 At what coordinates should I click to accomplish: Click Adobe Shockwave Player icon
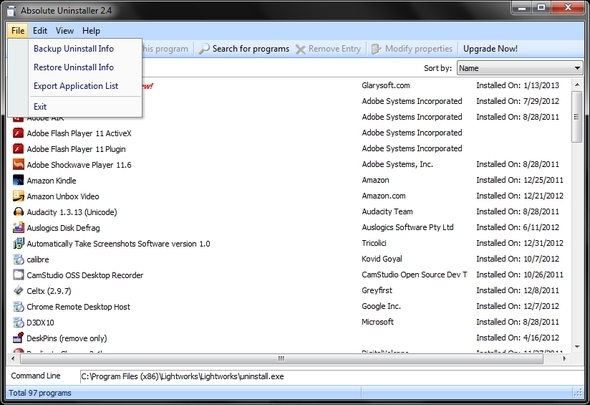pyautogui.click(x=18, y=164)
